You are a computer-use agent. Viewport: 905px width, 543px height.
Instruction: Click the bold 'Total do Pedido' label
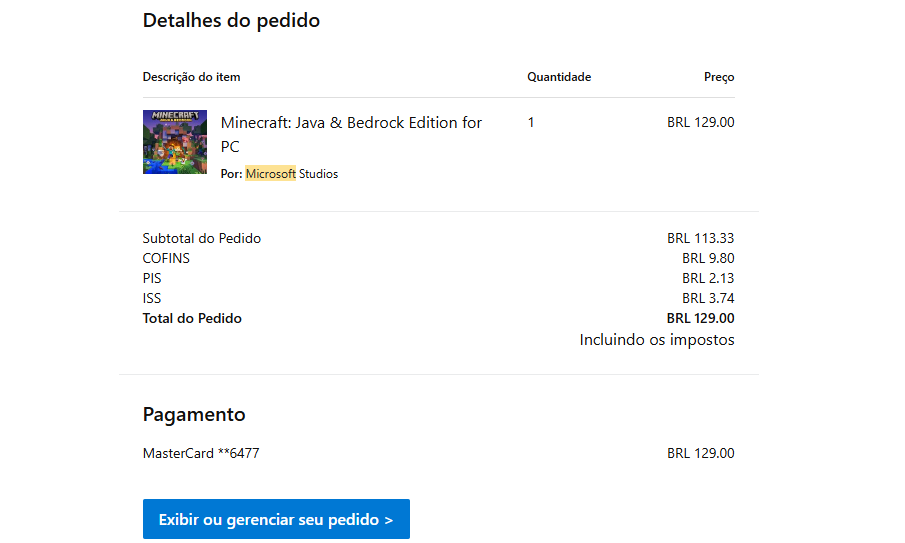tap(192, 318)
